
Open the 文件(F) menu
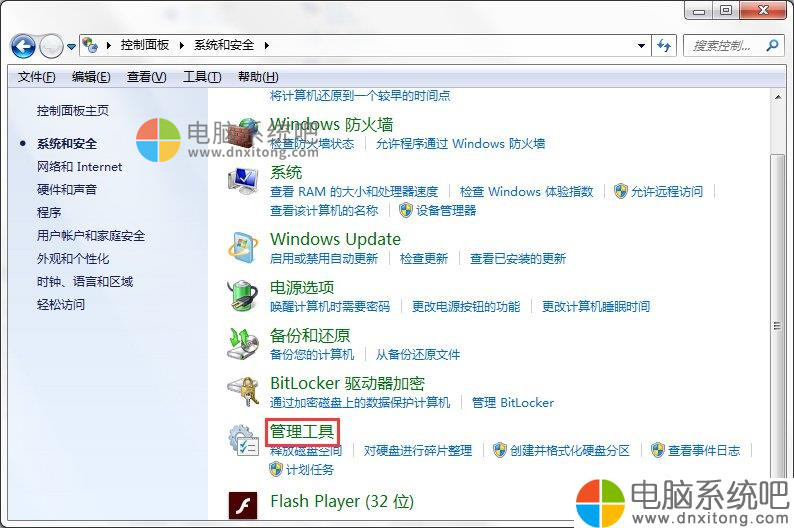click(x=36, y=77)
